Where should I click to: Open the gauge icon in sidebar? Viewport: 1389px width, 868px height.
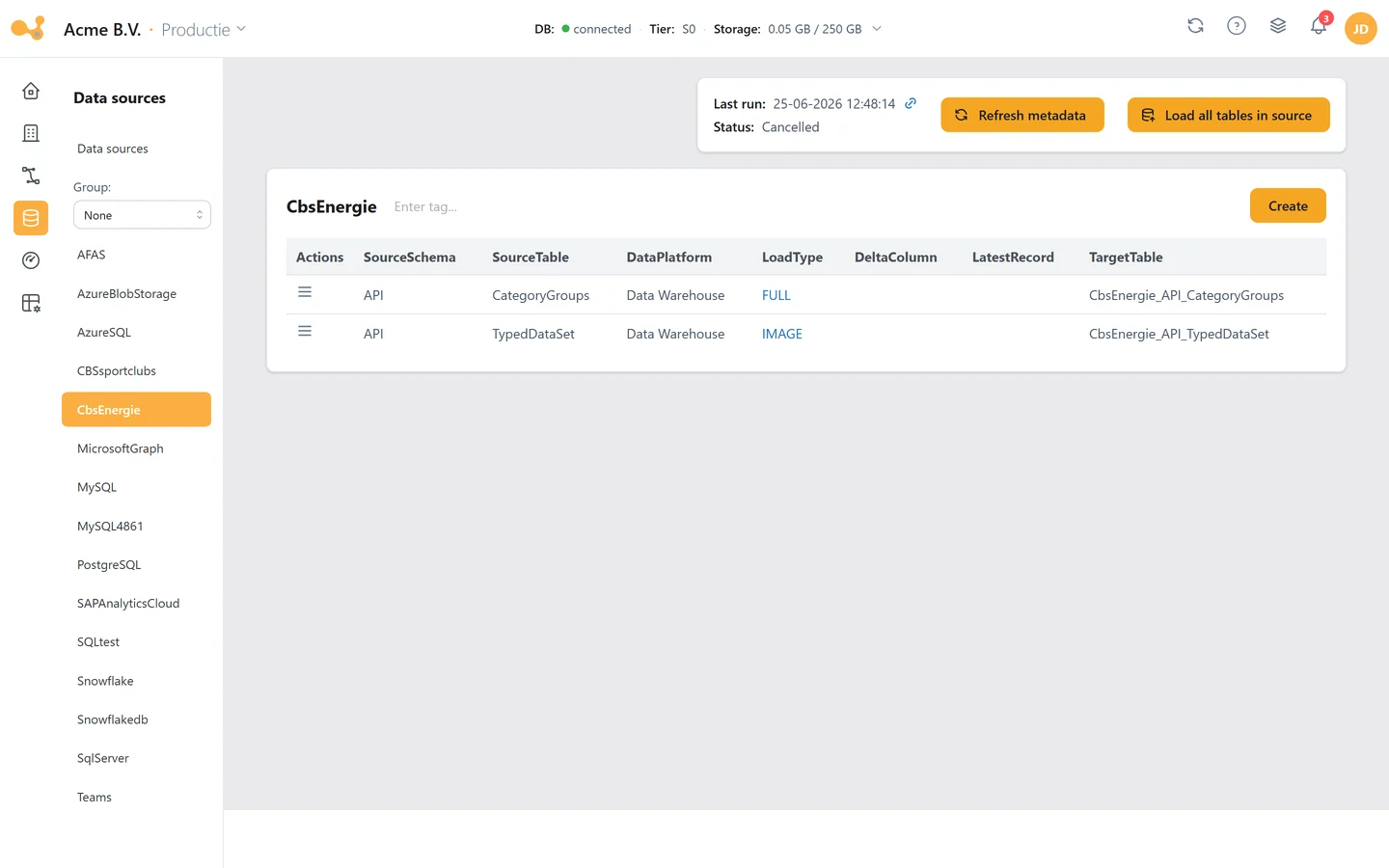[31, 260]
